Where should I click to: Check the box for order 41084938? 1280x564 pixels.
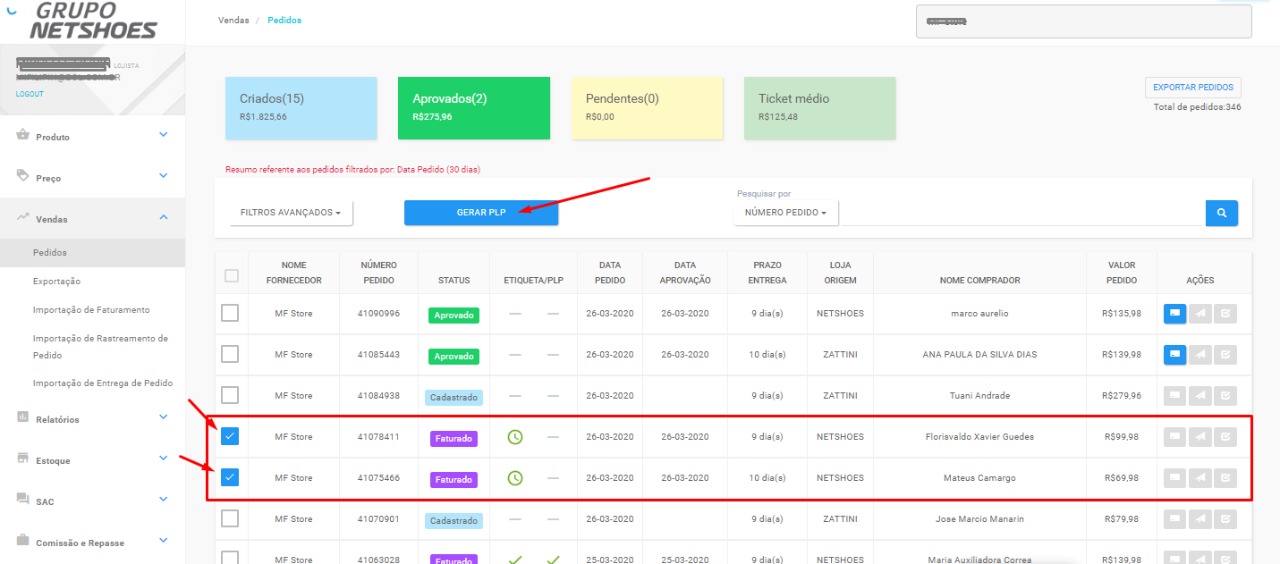[230, 395]
